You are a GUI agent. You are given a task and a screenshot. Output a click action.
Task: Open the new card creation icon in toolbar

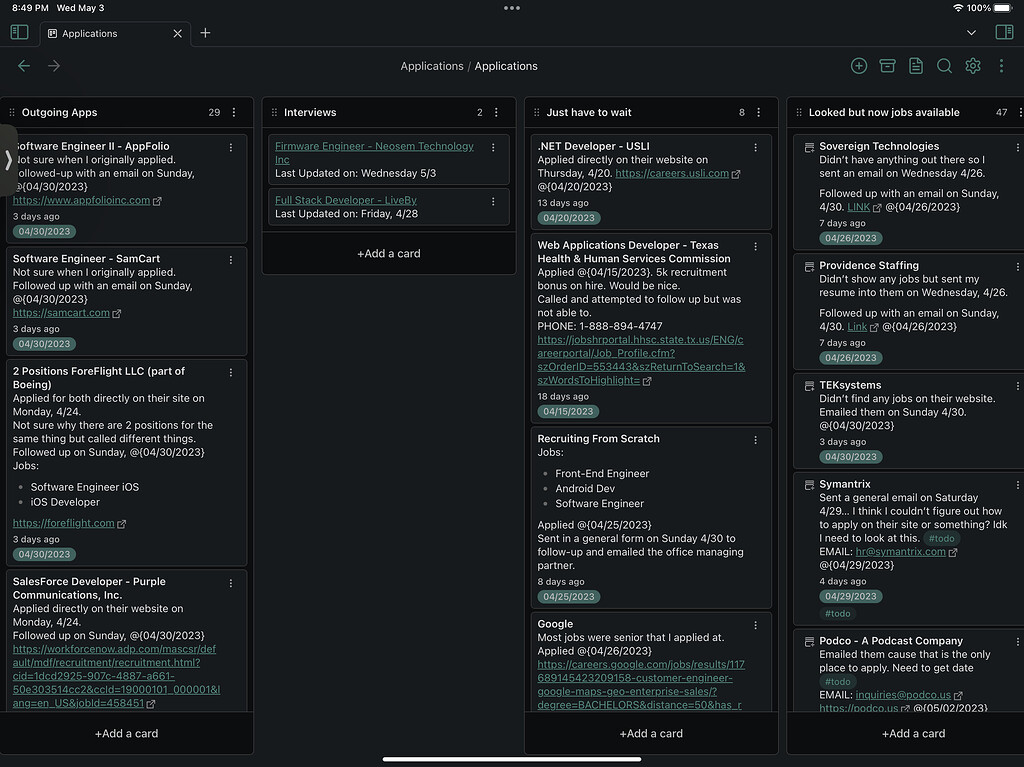pos(858,65)
